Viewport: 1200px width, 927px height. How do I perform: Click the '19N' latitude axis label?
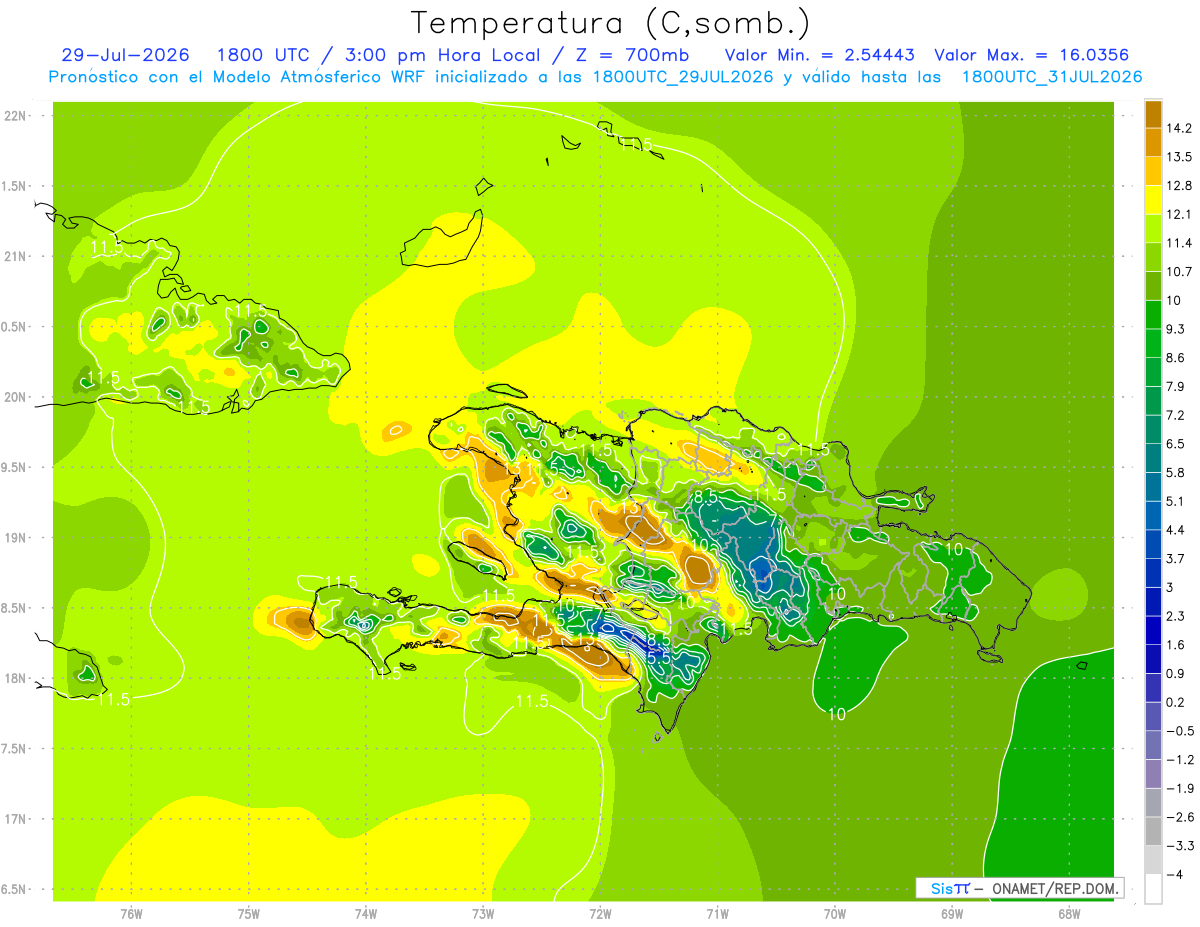coord(15,537)
